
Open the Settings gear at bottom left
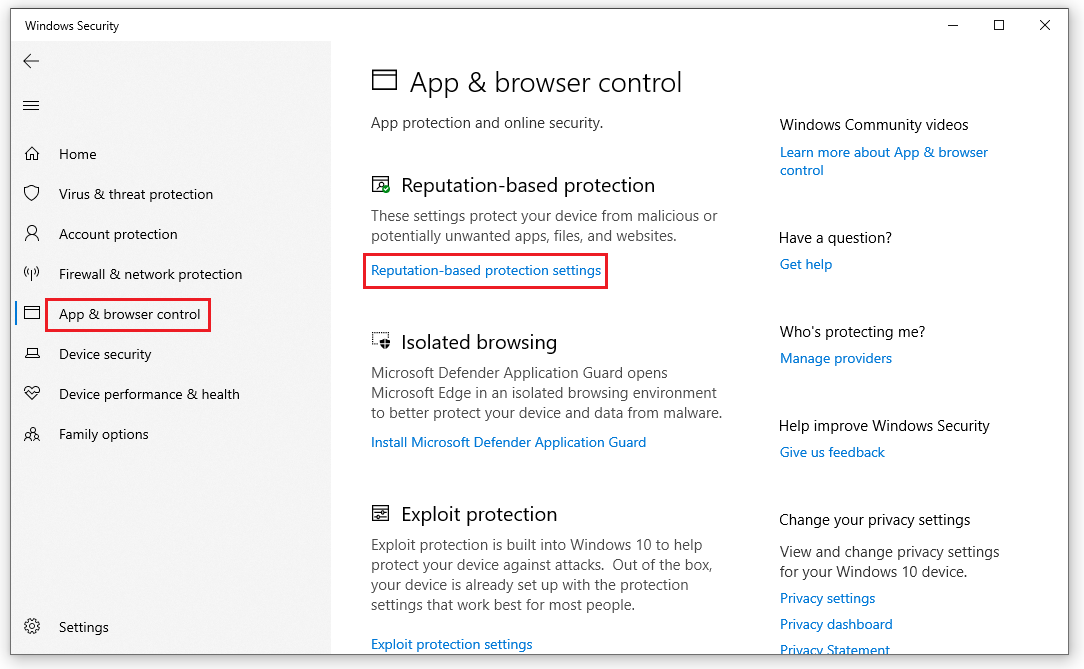tap(31, 627)
